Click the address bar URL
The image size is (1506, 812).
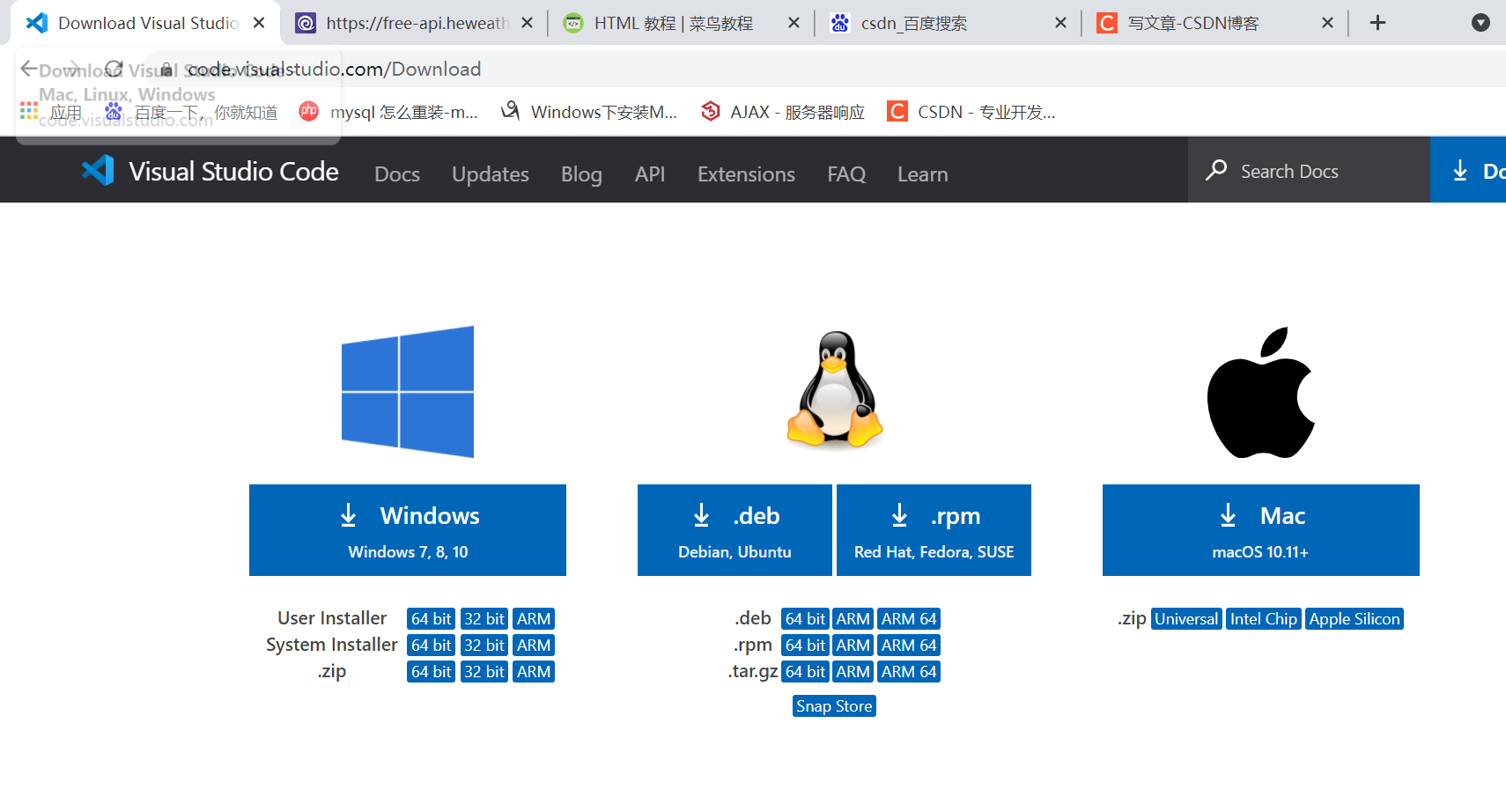(335, 69)
